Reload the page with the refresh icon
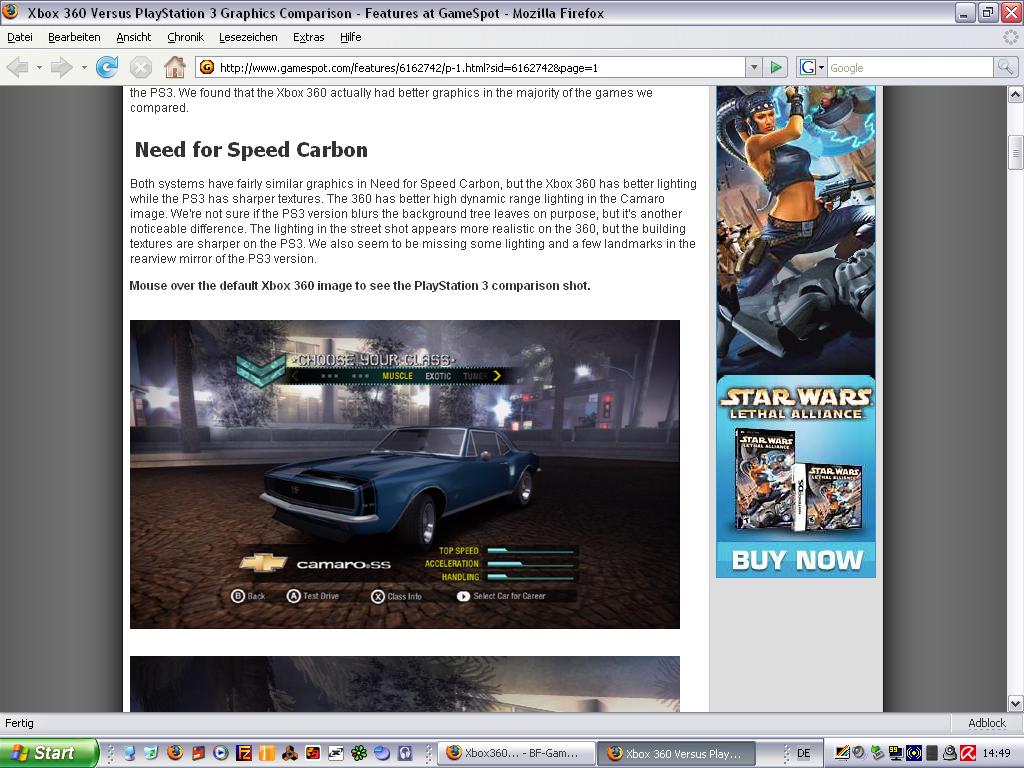Screen dimensions: 1024x768 point(106,67)
